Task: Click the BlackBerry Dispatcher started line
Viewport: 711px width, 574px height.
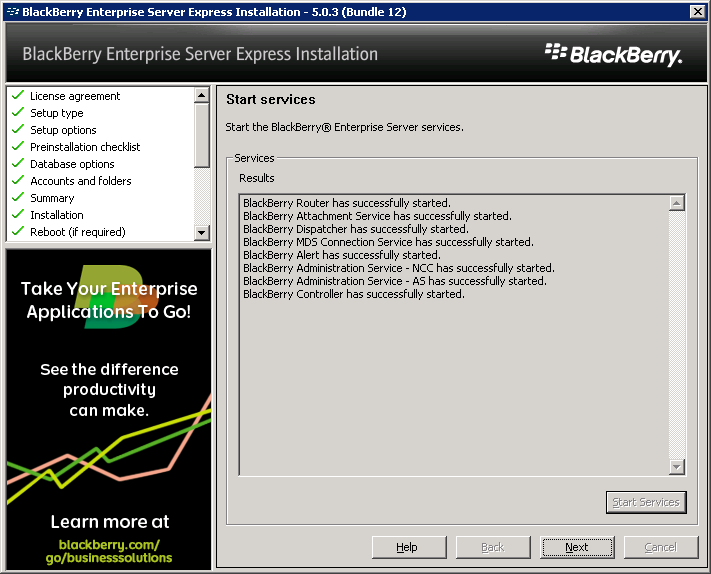Action: tap(356, 229)
